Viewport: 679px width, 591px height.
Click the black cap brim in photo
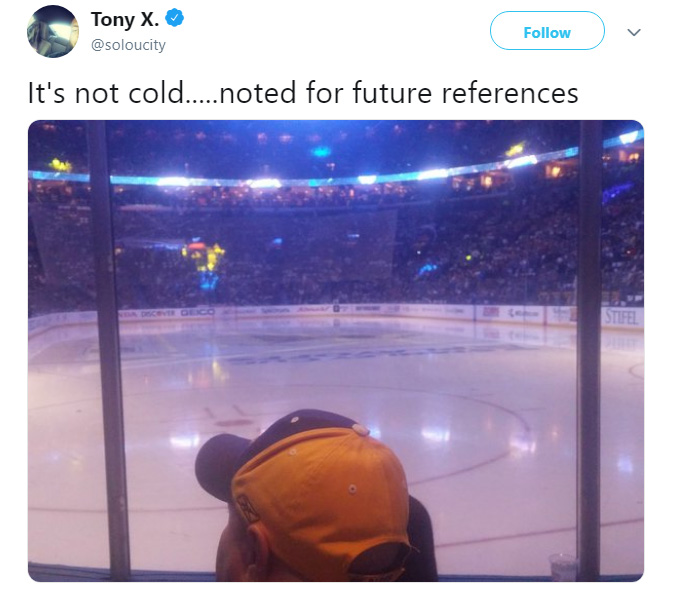tap(220, 465)
